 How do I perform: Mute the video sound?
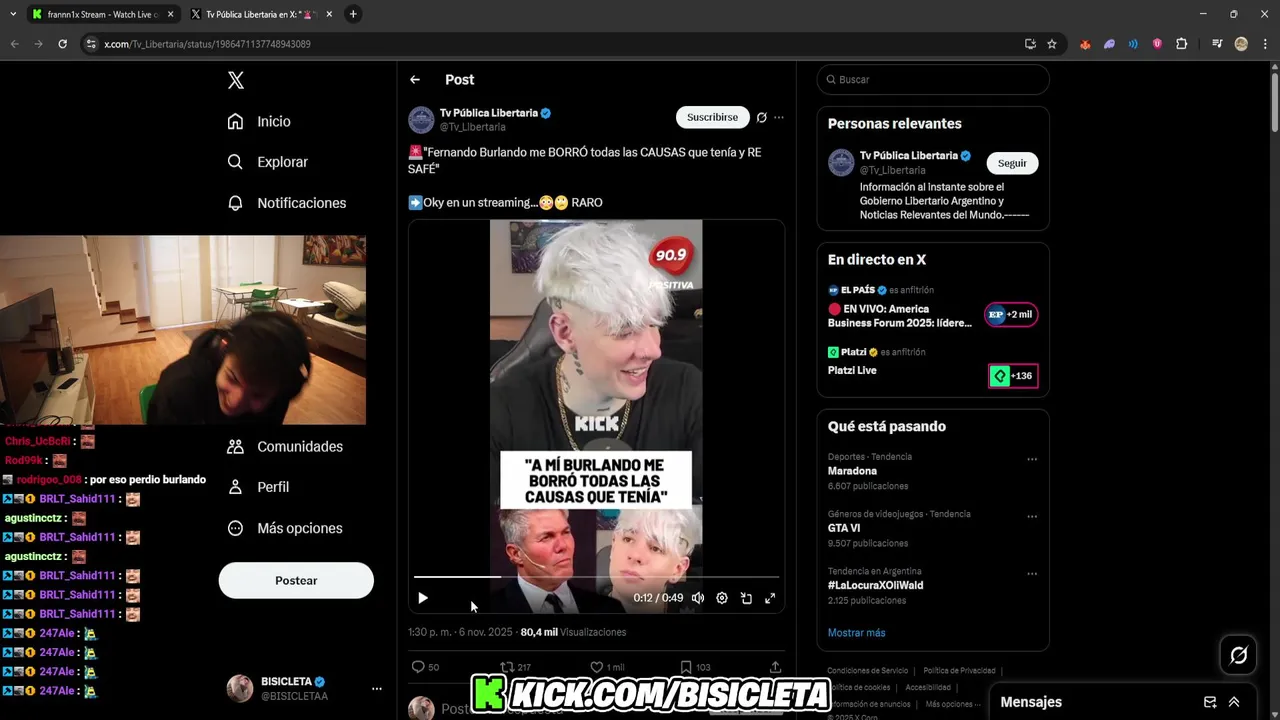pyautogui.click(x=698, y=598)
